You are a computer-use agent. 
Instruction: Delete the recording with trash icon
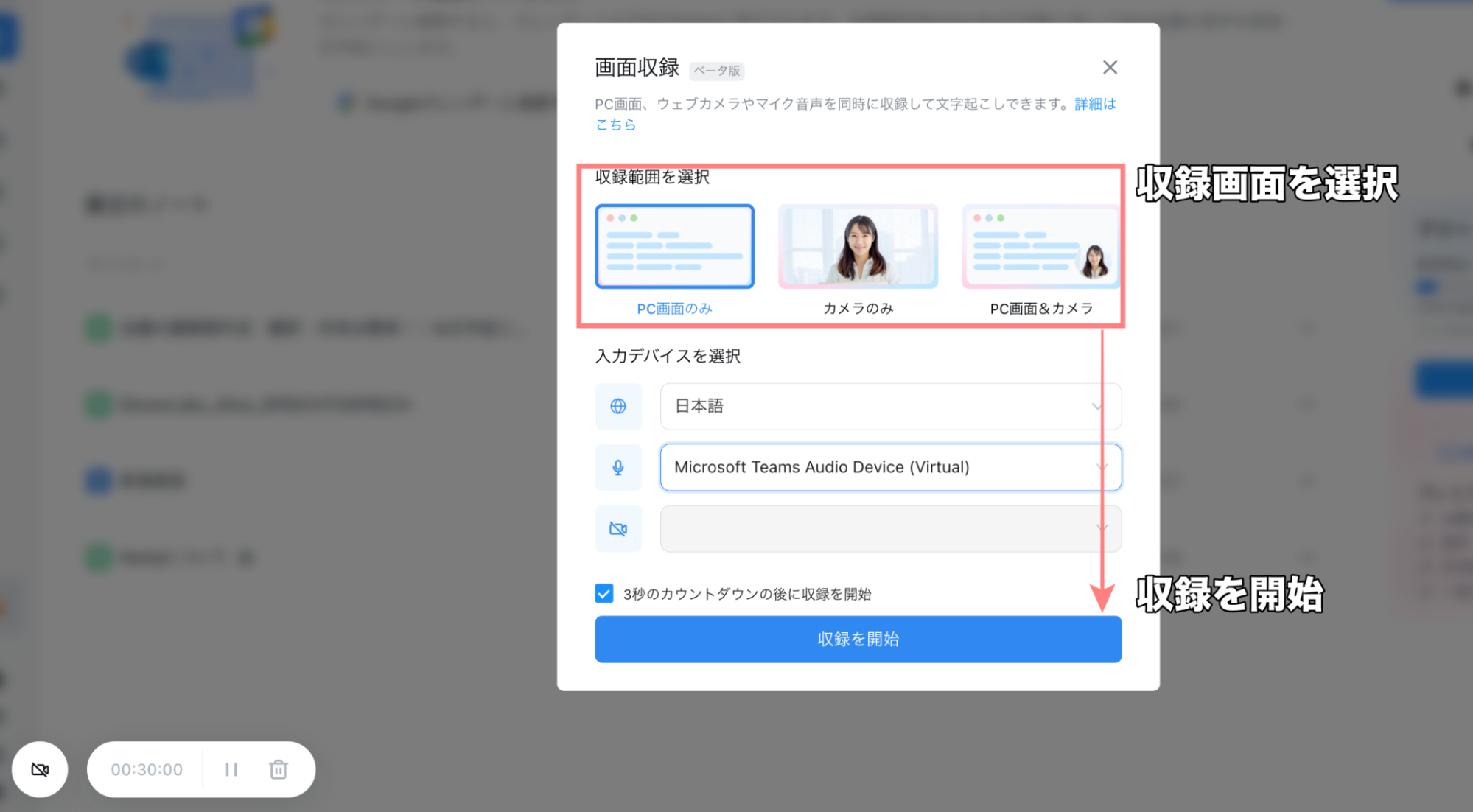278,769
